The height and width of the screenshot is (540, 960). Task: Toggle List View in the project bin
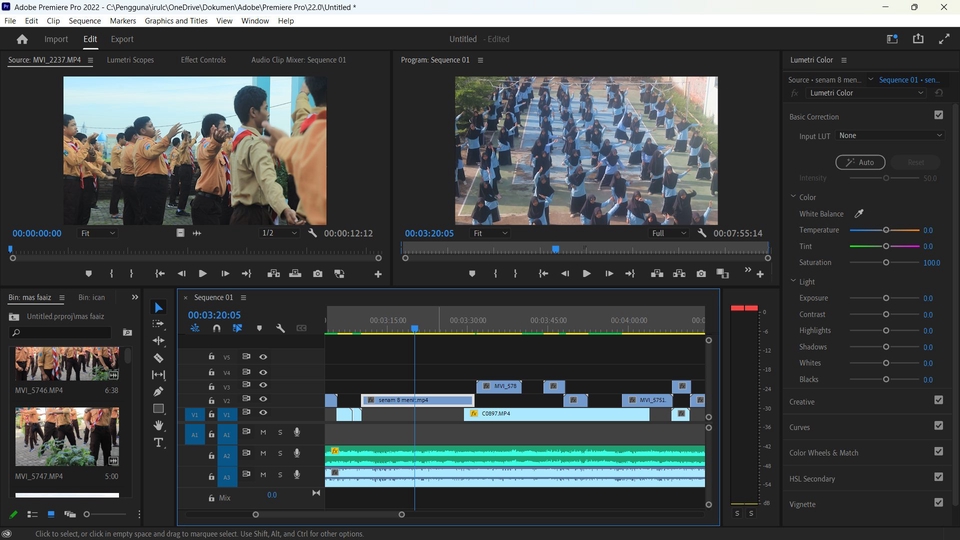pos(32,514)
